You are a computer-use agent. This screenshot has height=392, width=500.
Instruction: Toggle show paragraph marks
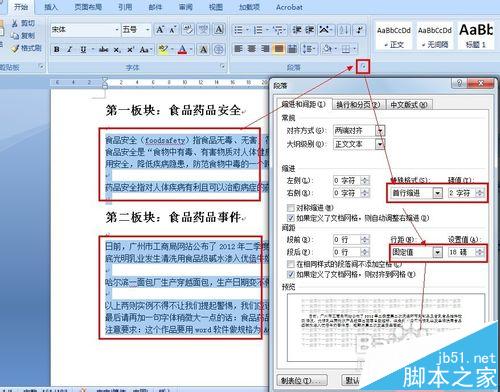[359, 30]
